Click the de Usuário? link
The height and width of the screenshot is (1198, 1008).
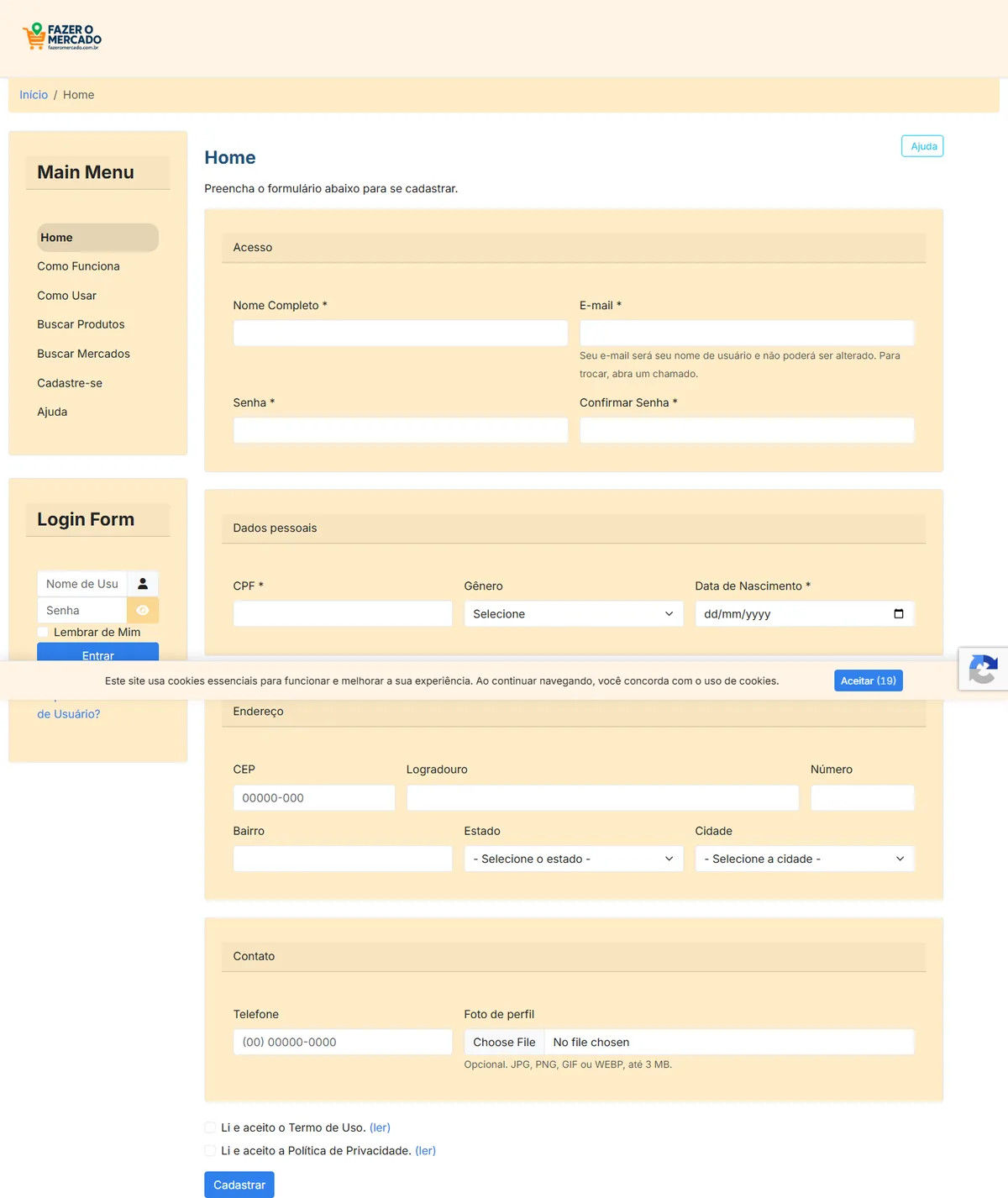coord(68,714)
